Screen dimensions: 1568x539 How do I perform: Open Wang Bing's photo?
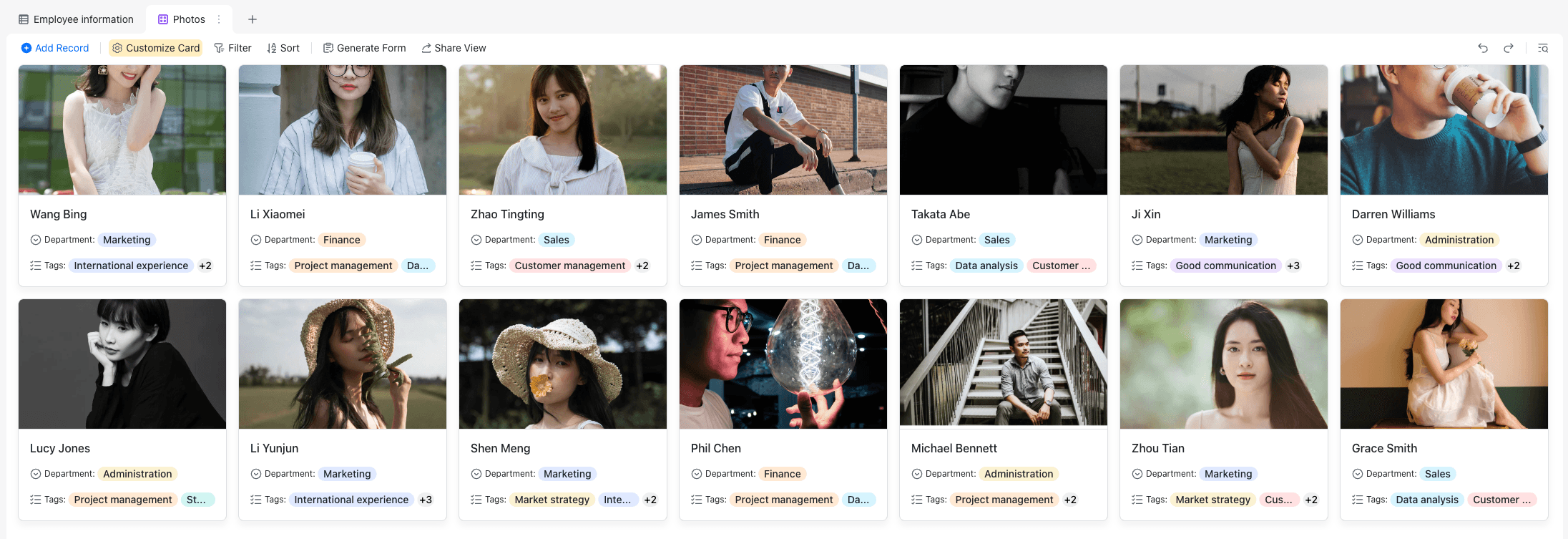(122, 130)
